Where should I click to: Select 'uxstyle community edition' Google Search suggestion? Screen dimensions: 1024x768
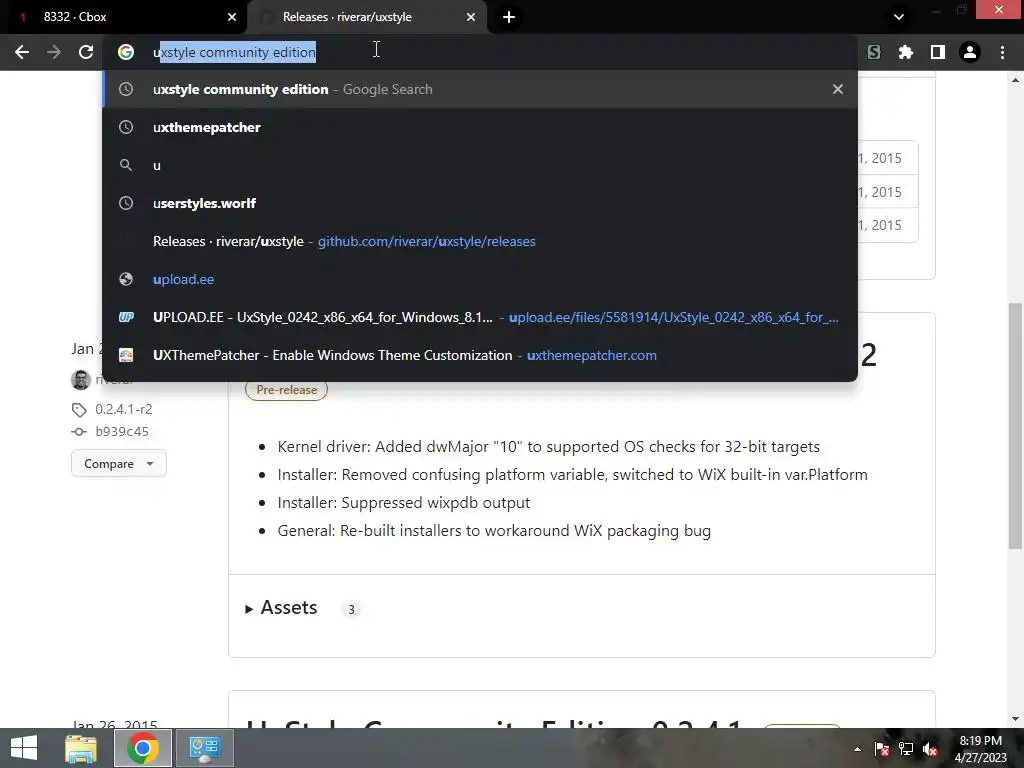pos(480,89)
